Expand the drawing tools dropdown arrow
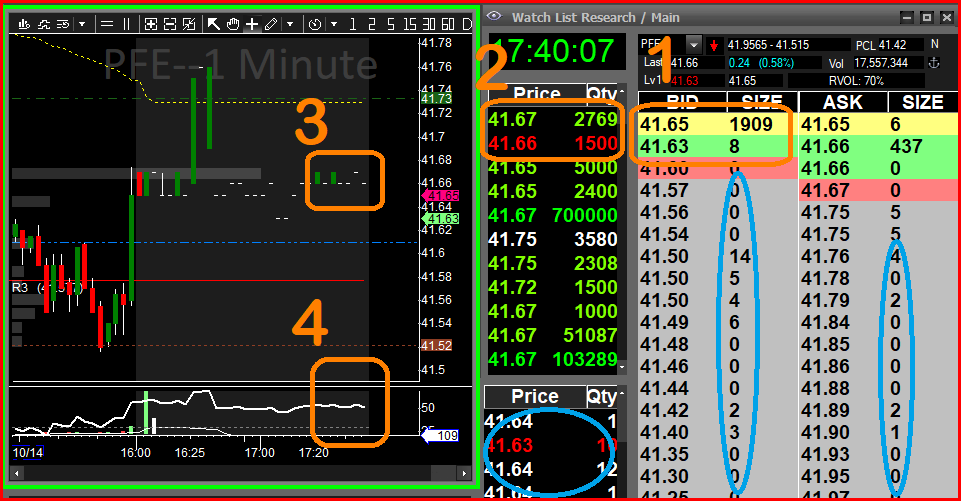The height and width of the screenshot is (501, 961). click(x=290, y=25)
